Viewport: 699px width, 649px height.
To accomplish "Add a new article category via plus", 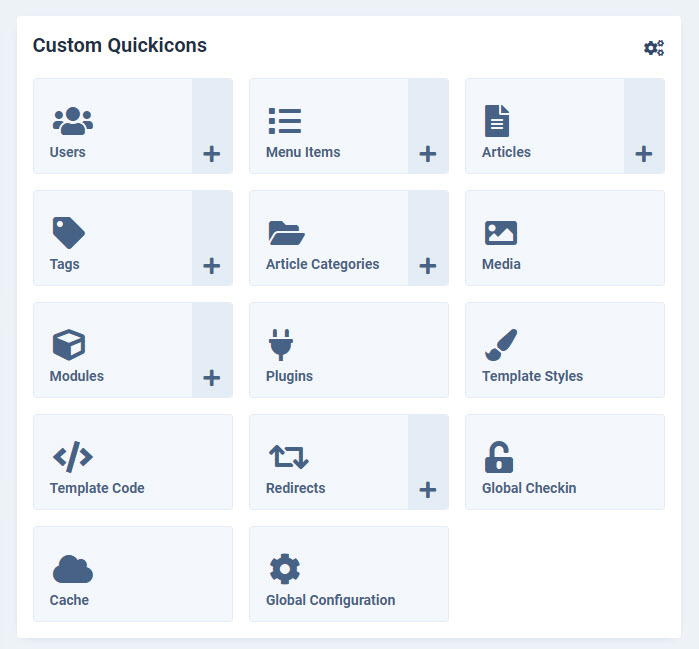I will click(x=428, y=266).
